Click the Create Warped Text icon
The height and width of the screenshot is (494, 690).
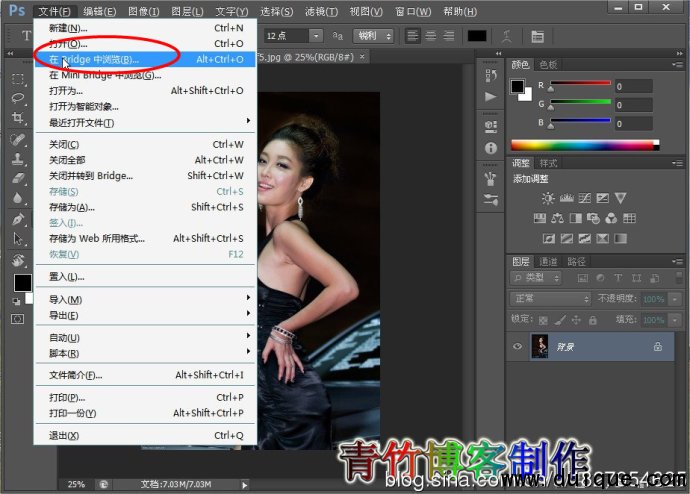507,36
